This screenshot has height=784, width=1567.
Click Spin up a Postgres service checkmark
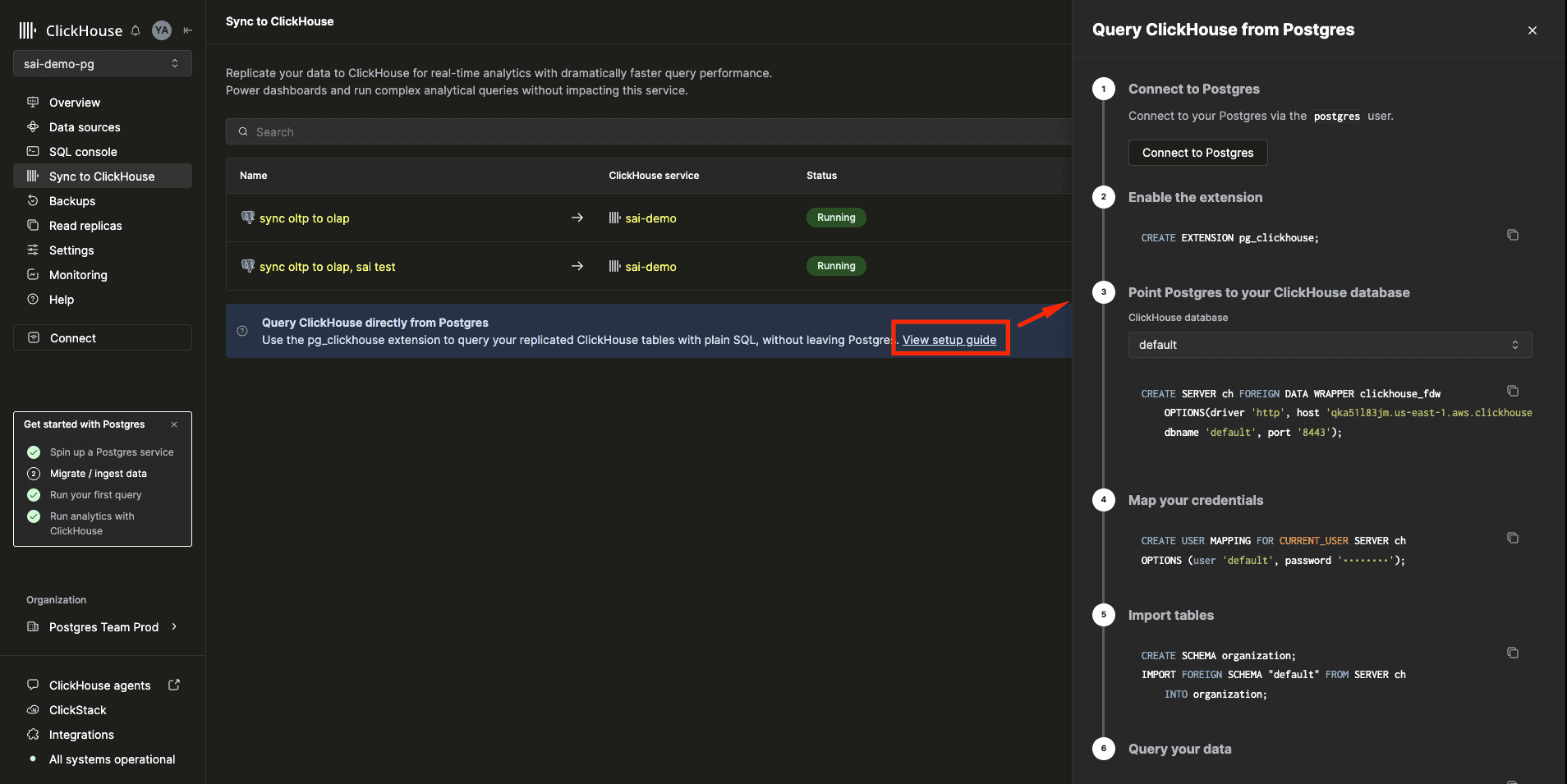pos(34,452)
